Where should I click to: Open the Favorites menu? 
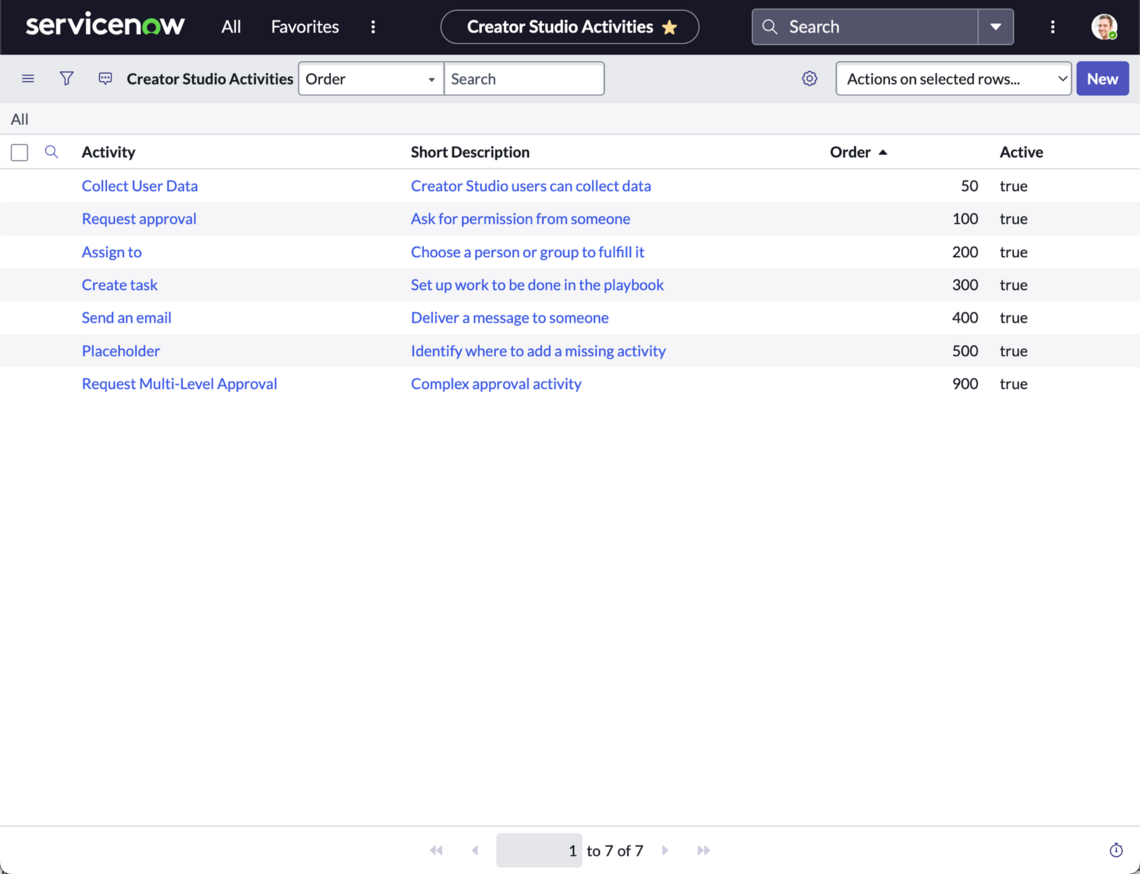click(x=305, y=27)
